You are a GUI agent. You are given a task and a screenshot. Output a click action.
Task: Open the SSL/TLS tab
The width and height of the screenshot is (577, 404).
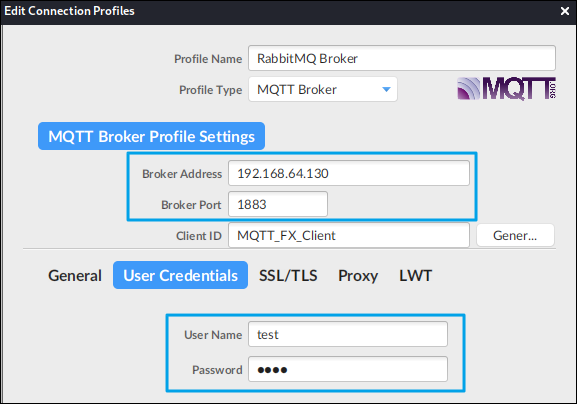(288, 275)
